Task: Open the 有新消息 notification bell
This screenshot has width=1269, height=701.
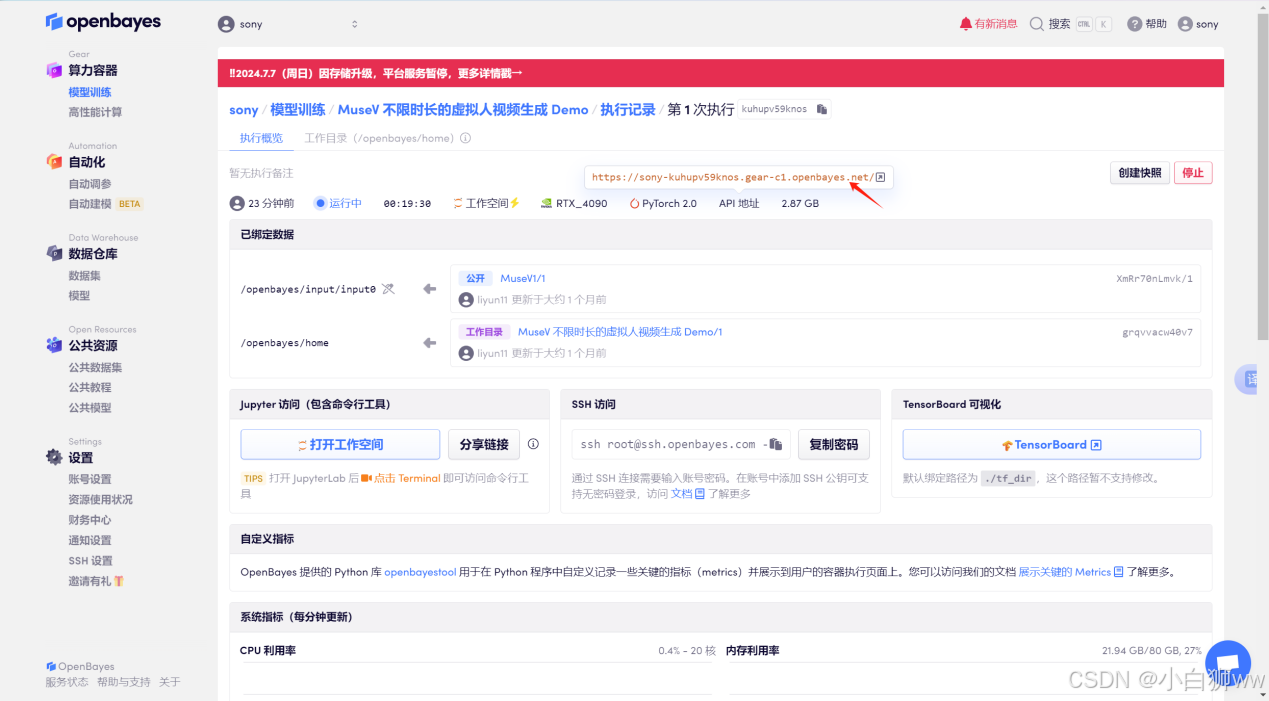Action: pyautogui.click(x=988, y=24)
